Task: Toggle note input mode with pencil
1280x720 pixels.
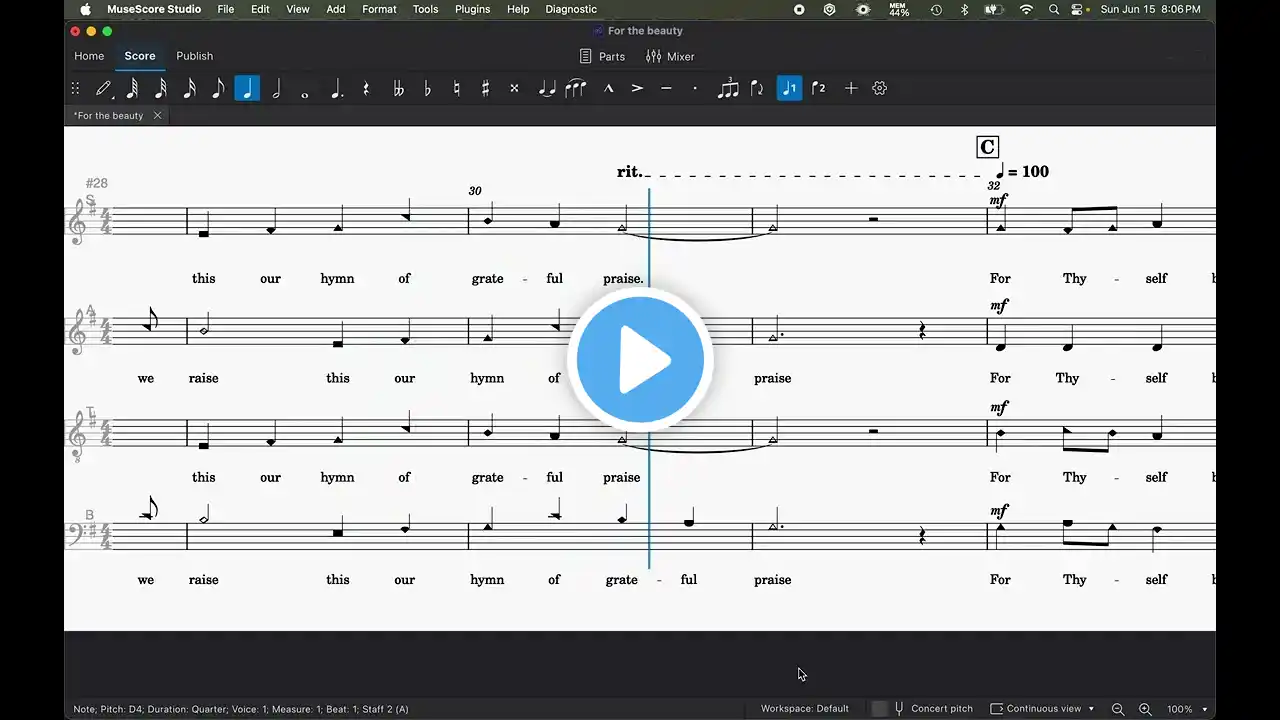Action: [x=103, y=88]
